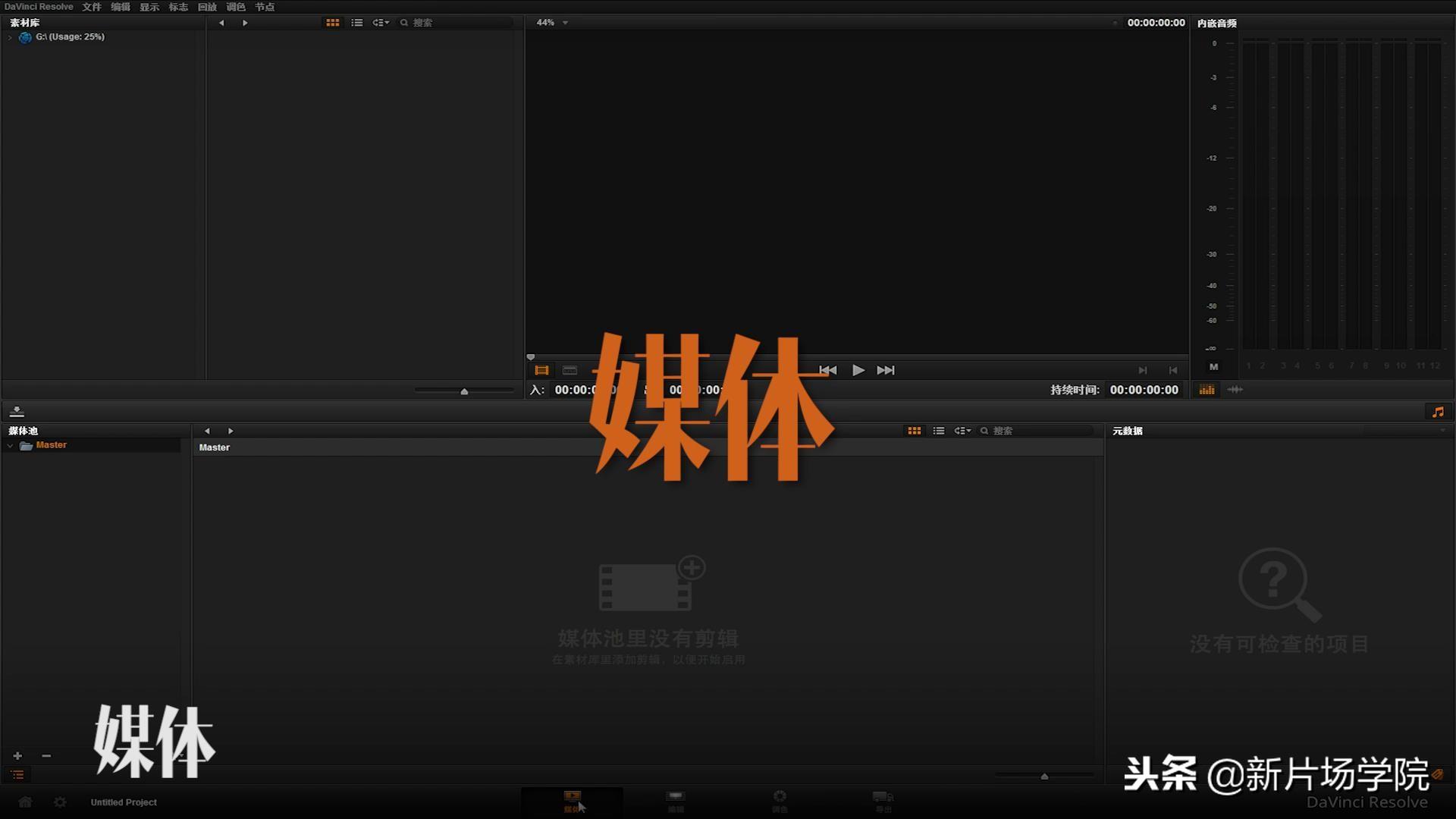This screenshot has width=1456, height=819.
Task: Open the project manager home icon
Action: click(25, 802)
